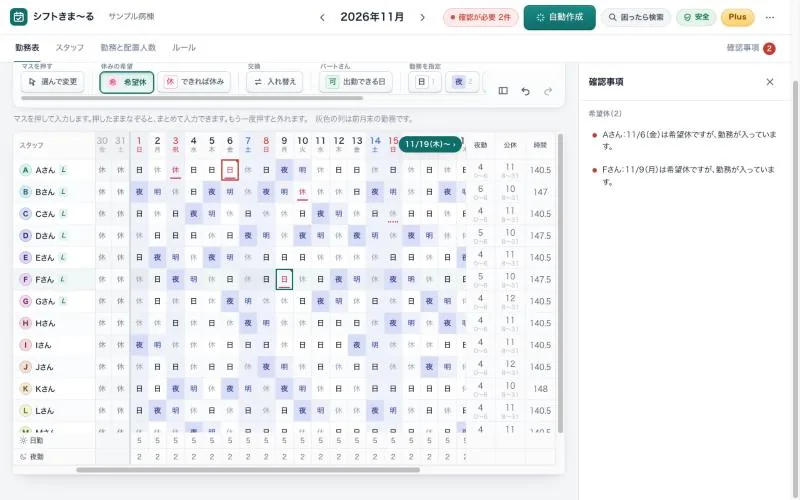This screenshot has width=800, height=500.
Task: Click Bさん's 147 hours value
Action: (540, 192)
